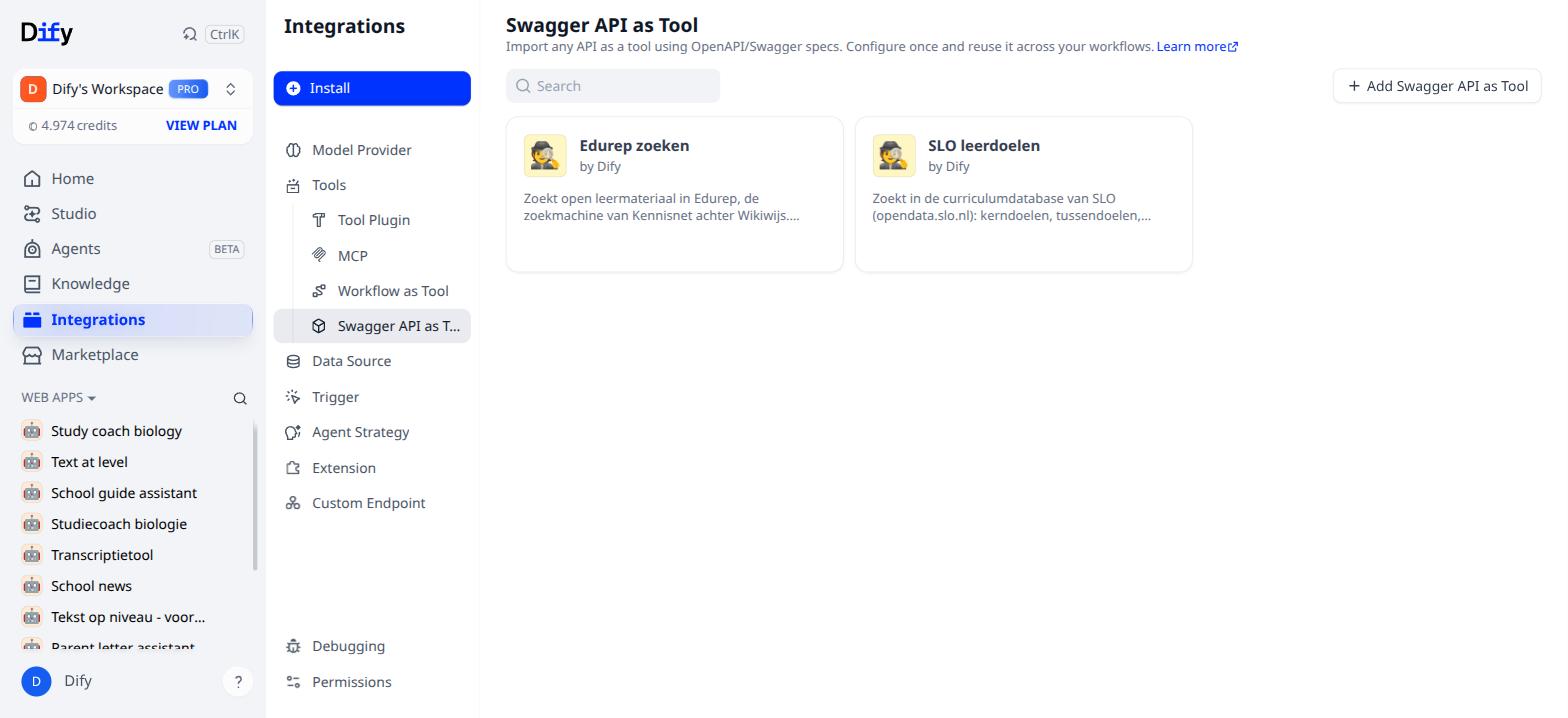Open the Extension section
The image size is (1568, 718).
click(372, 468)
